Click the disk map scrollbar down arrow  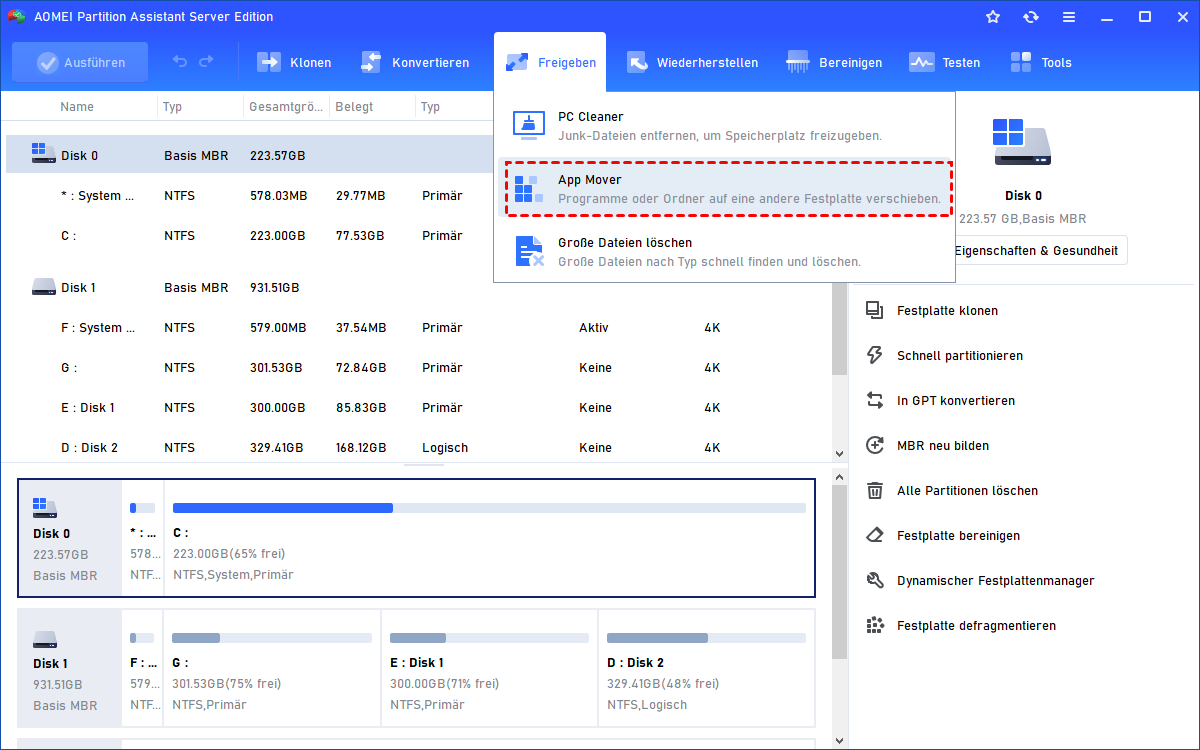[840, 741]
